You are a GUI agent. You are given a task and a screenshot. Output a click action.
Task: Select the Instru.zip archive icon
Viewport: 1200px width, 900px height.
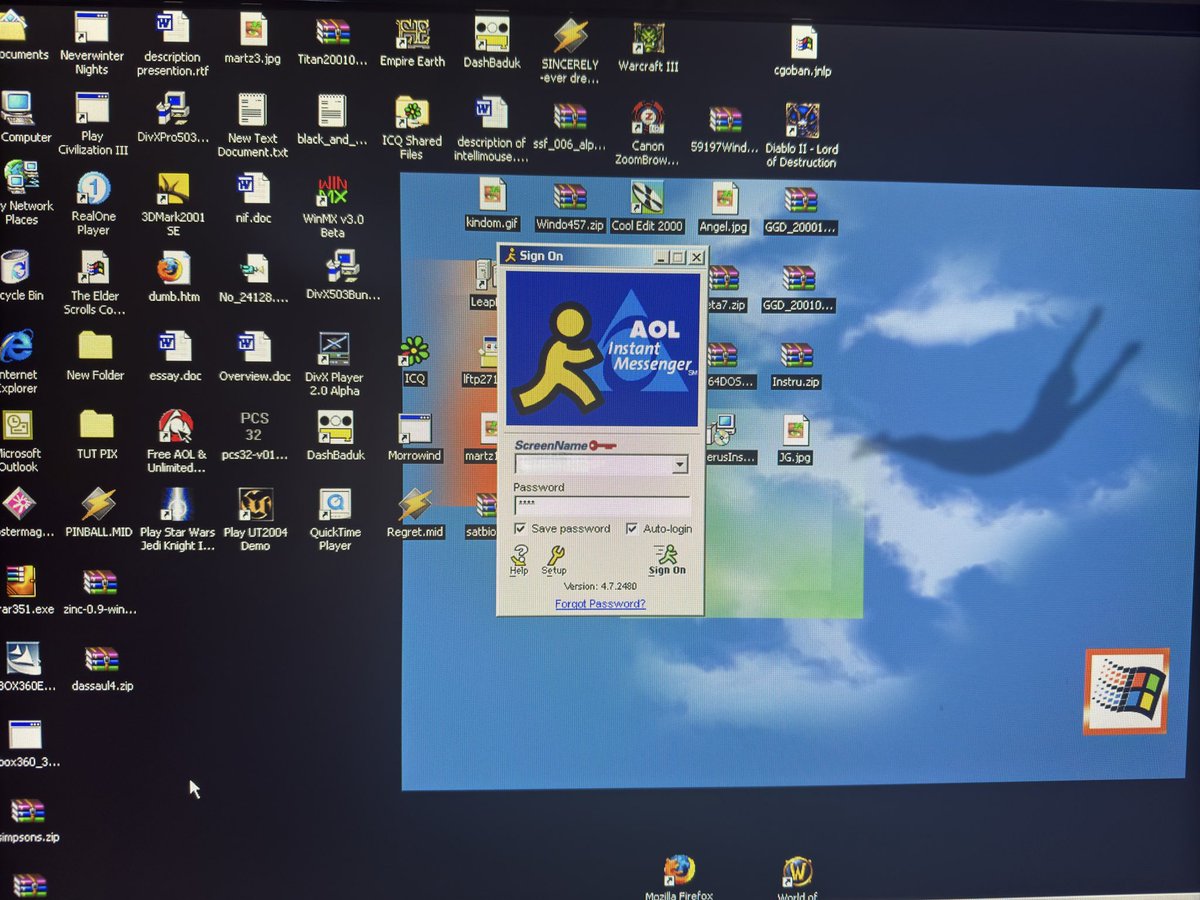(797, 355)
